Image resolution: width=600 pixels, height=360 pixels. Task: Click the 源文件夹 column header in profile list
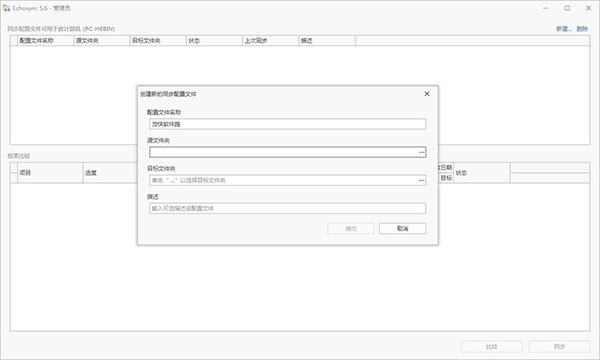[101, 41]
